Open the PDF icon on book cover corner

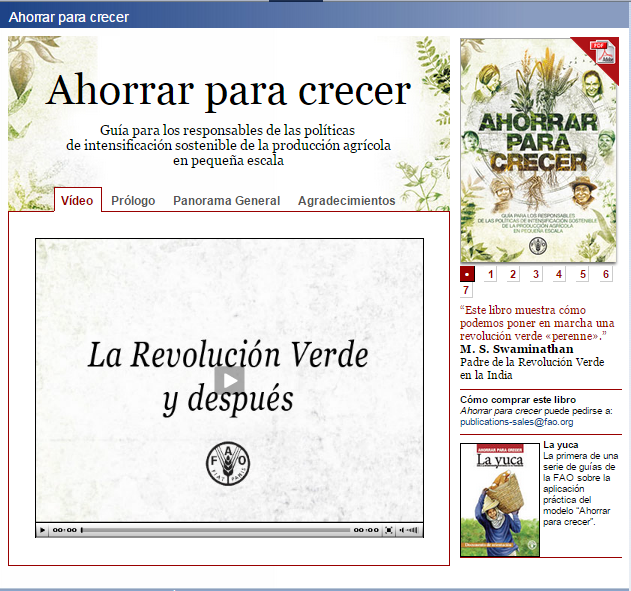602,52
